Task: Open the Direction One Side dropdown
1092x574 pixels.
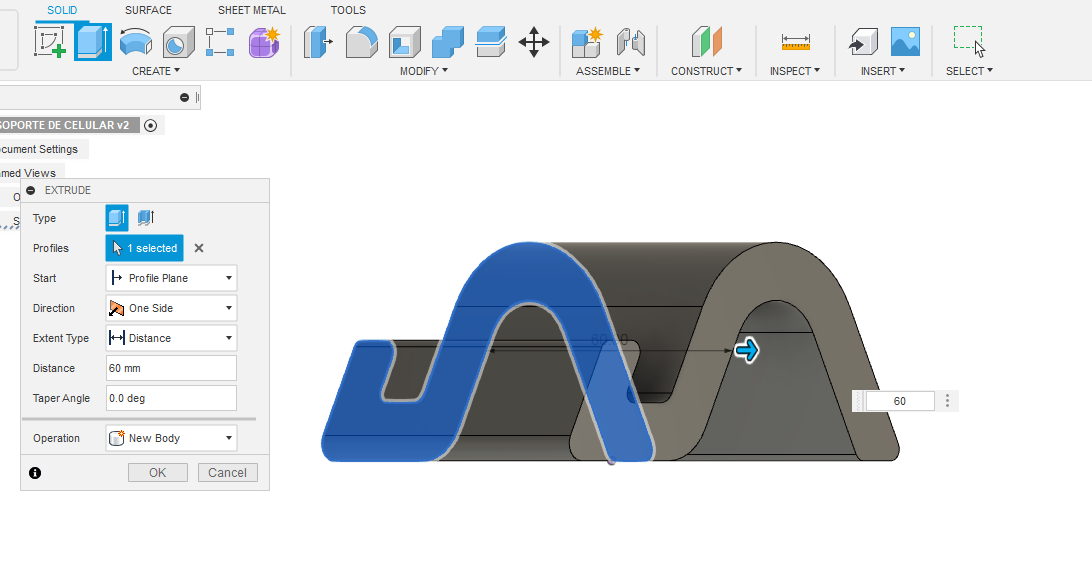Action: click(x=171, y=308)
